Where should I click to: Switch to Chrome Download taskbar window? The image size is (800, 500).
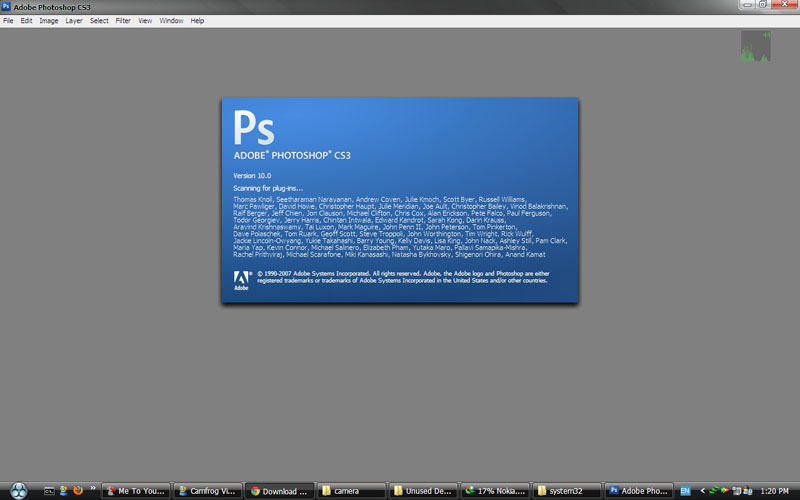point(280,491)
